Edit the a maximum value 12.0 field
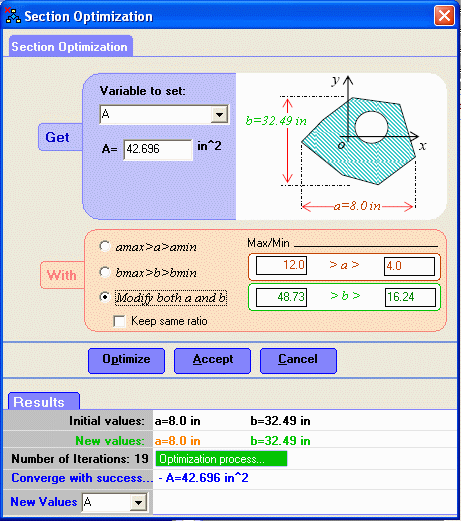This screenshot has height=521, width=461. click(281, 265)
